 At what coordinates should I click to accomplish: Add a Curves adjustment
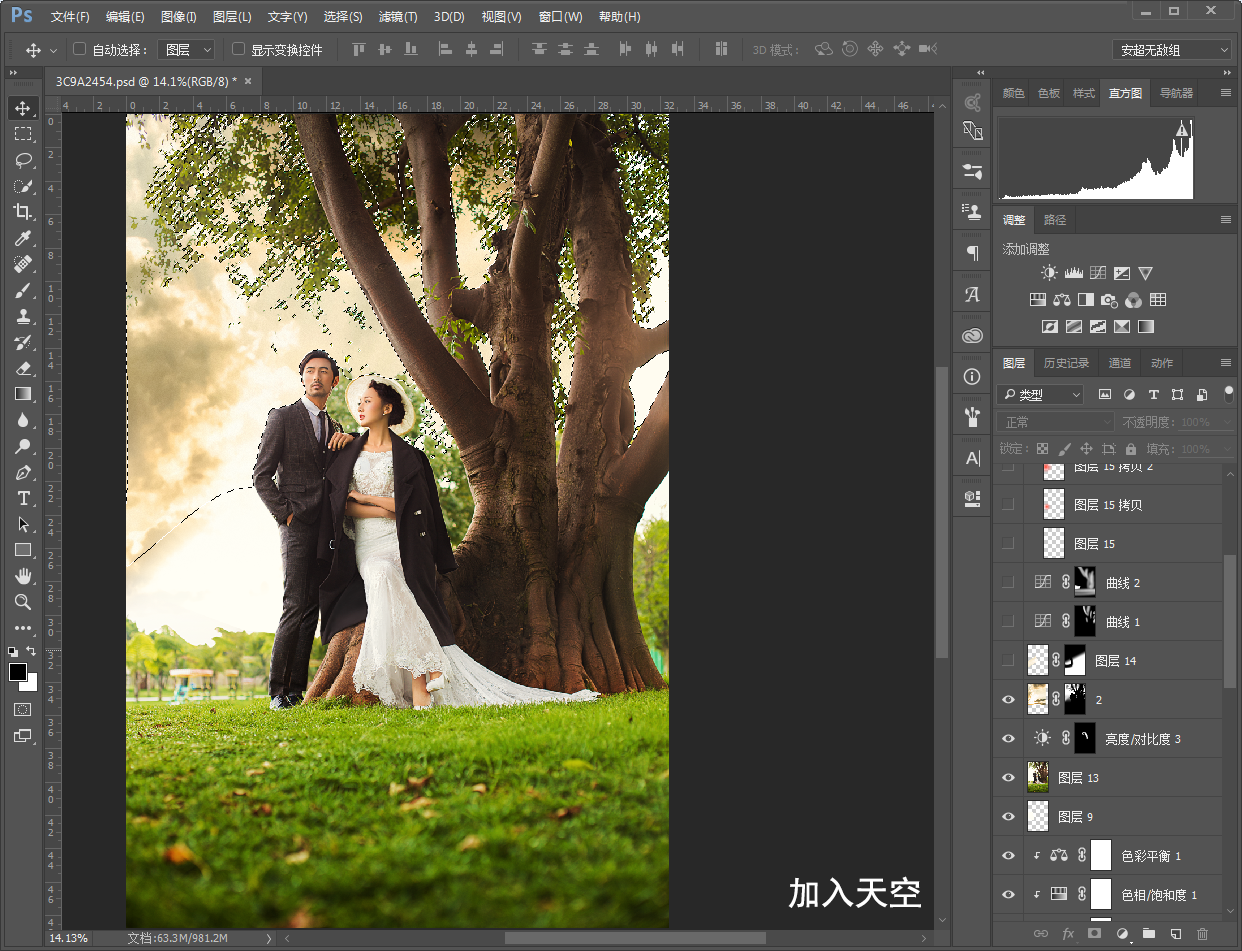(x=1098, y=272)
